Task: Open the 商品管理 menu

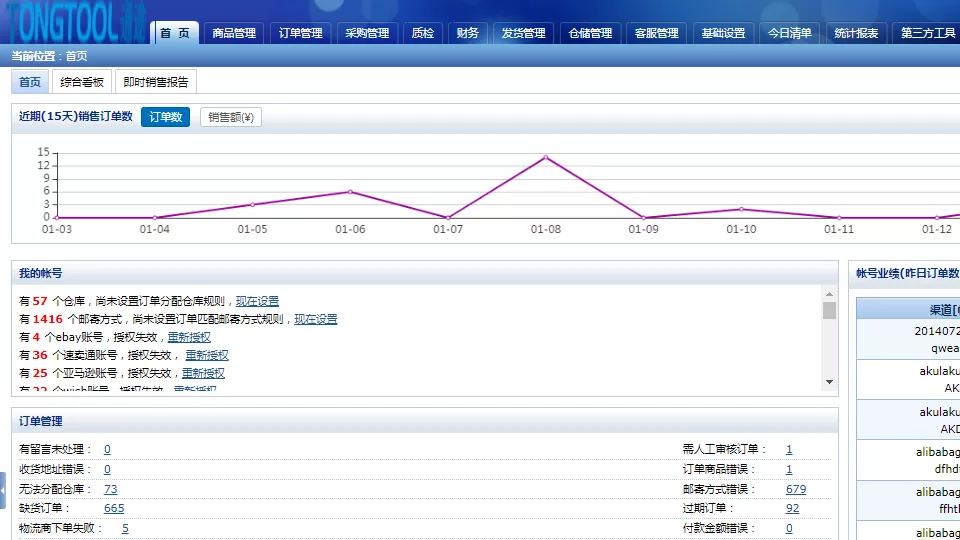Action: coord(234,33)
